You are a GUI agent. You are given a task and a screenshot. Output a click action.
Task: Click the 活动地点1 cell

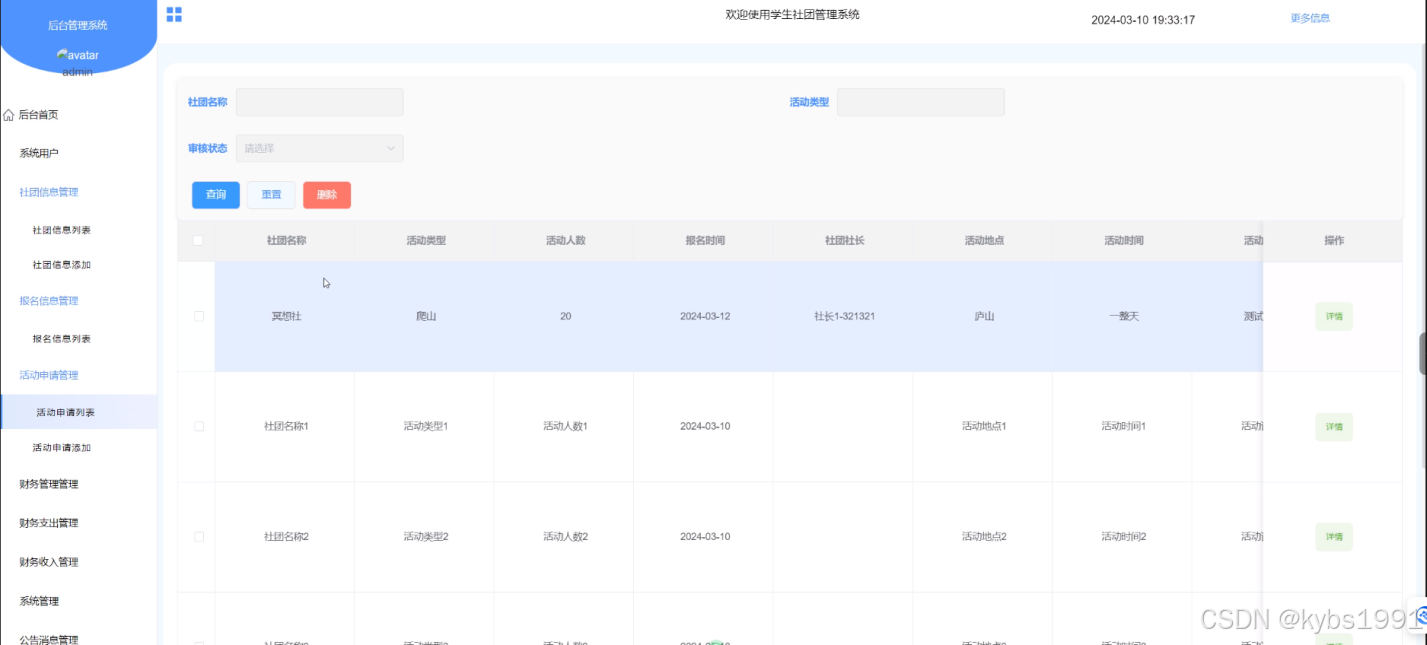click(984, 426)
